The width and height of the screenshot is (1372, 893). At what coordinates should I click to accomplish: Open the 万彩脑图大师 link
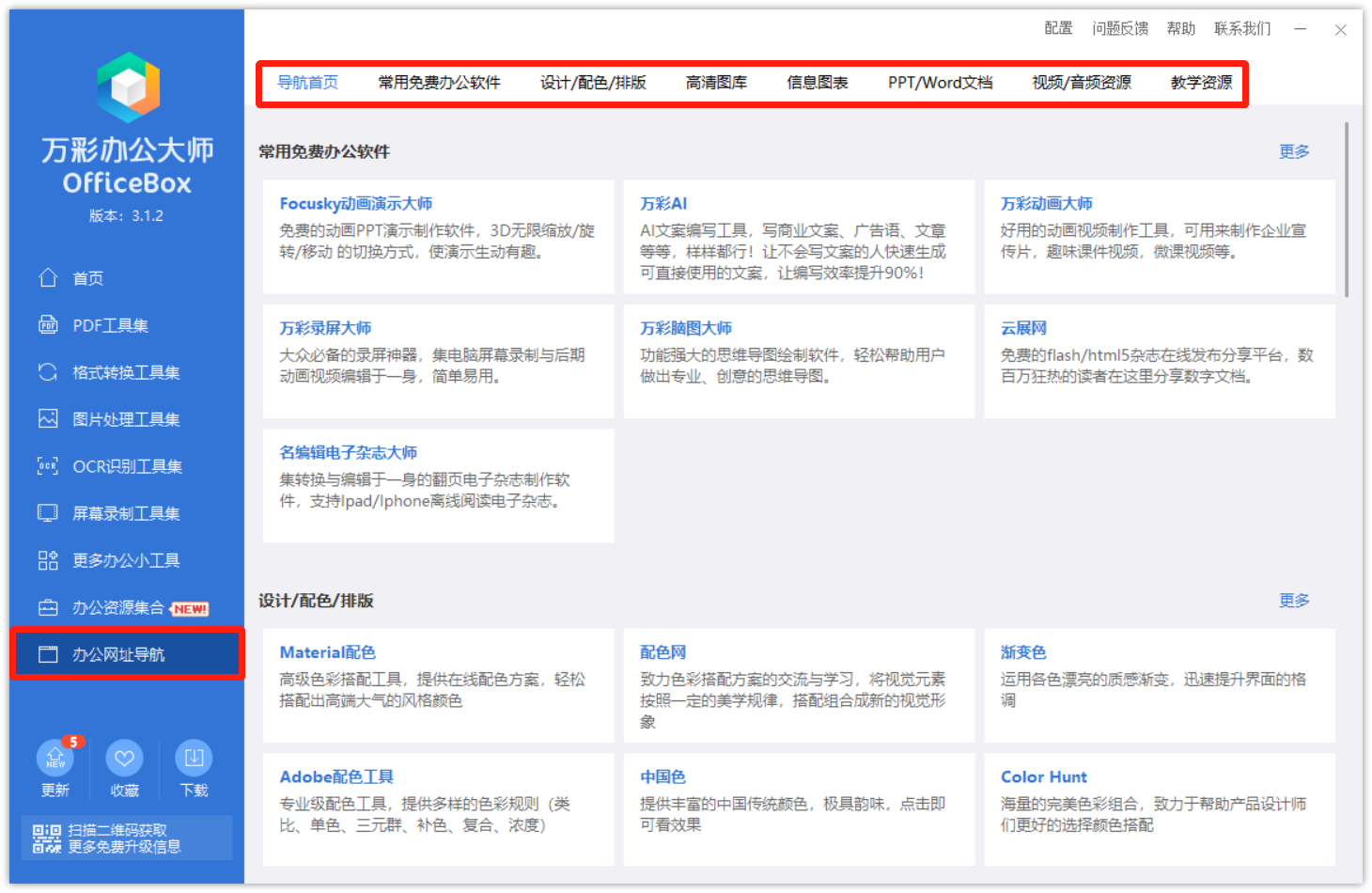pyautogui.click(x=686, y=328)
